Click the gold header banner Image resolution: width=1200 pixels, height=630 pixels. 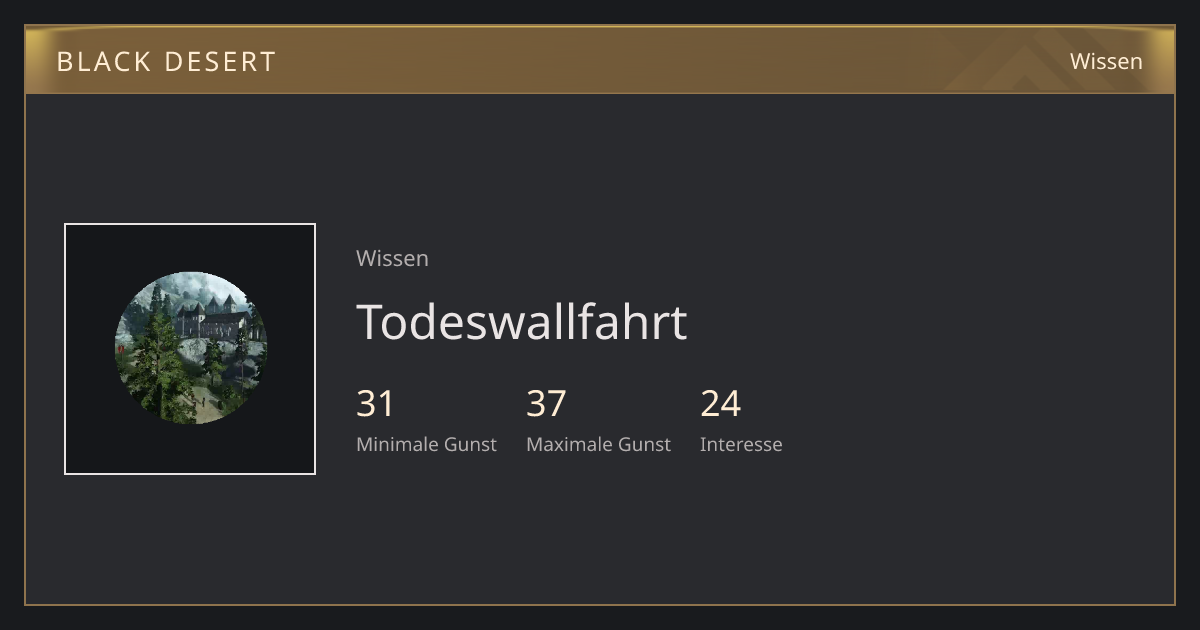tap(600, 60)
